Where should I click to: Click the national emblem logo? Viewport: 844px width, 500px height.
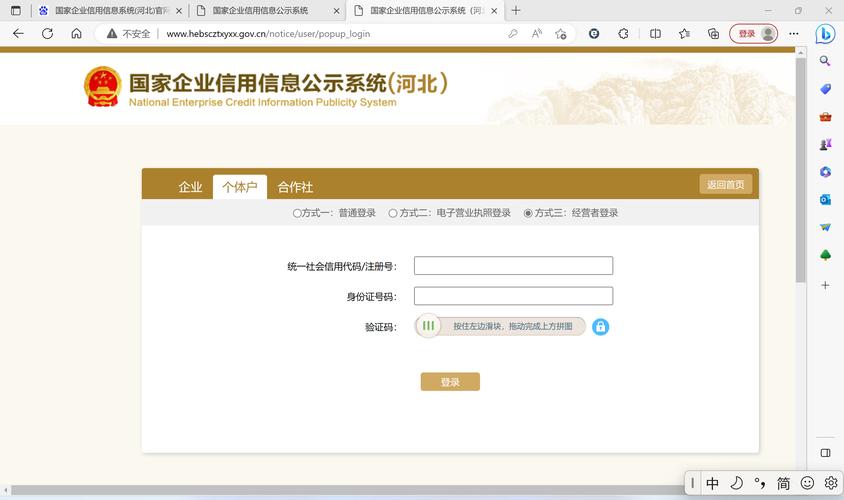(102, 86)
